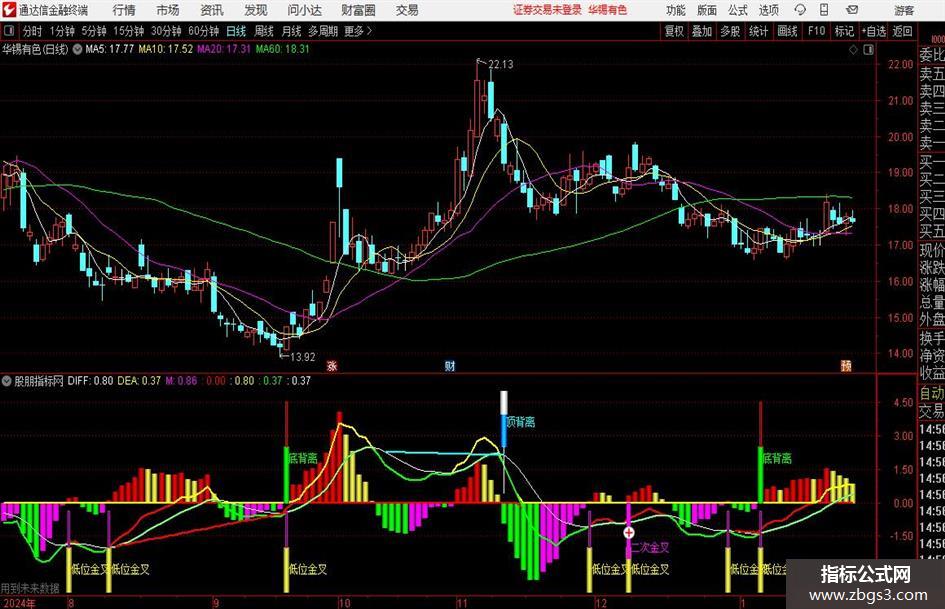
Task: Open the 市场 menu
Action: click(168, 10)
